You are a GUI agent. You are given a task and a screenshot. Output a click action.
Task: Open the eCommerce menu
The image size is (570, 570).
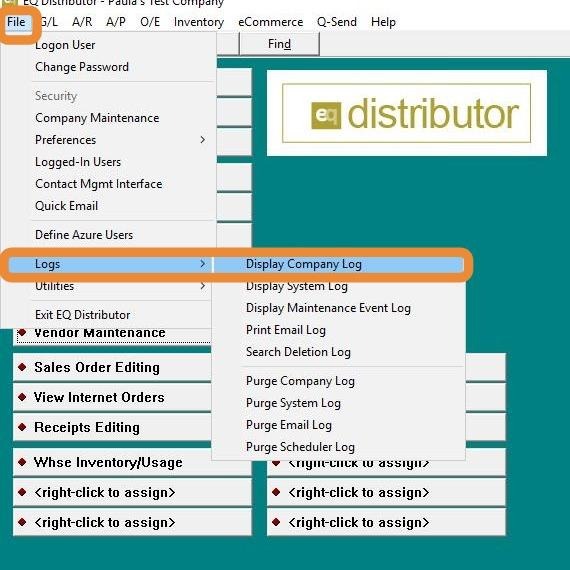(x=270, y=22)
